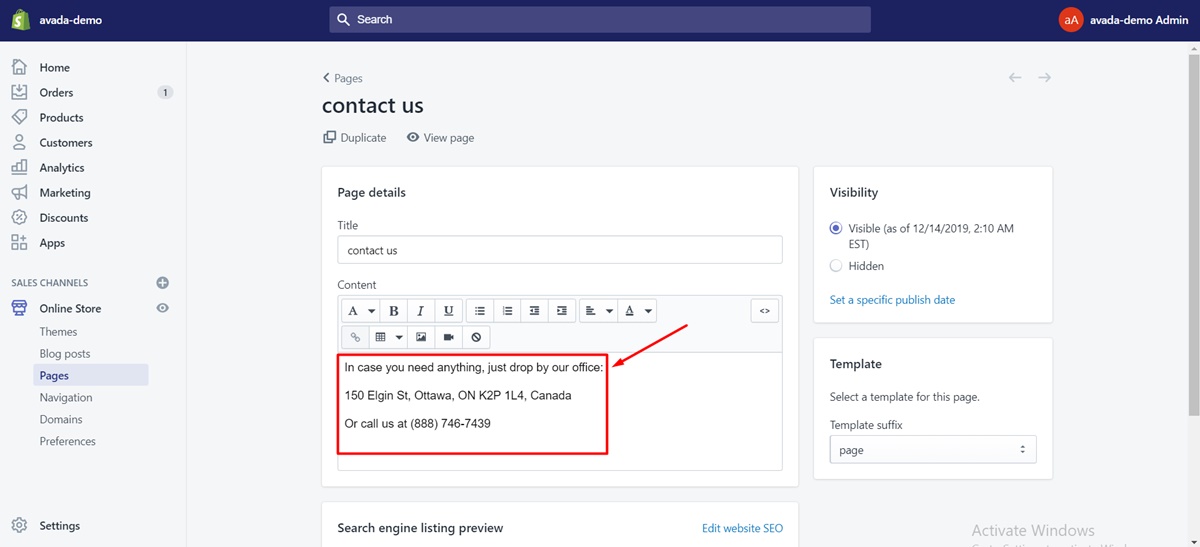Click the Settings gear icon
This screenshot has height=547, width=1200.
pos(19,525)
